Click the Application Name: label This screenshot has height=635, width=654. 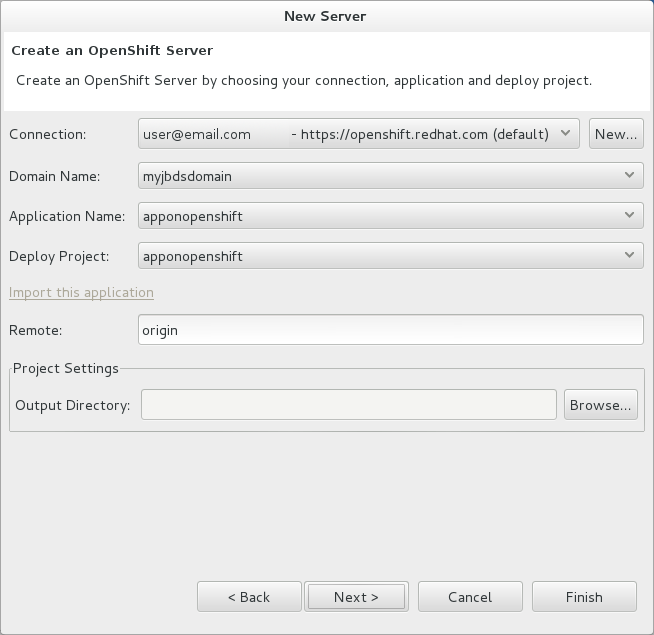(x=67, y=216)
